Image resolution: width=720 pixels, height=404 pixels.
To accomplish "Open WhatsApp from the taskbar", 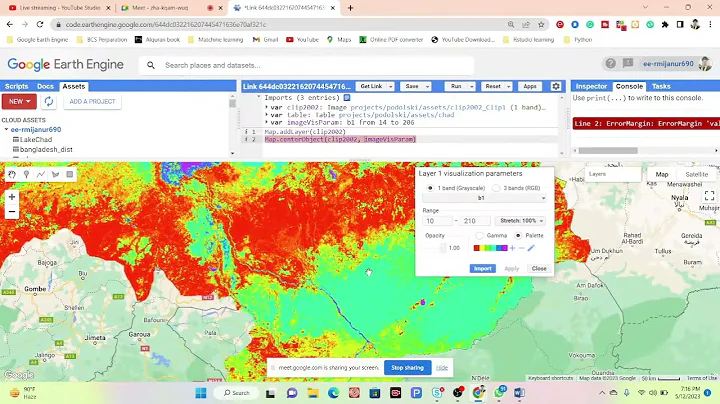I will coord(499,393).
